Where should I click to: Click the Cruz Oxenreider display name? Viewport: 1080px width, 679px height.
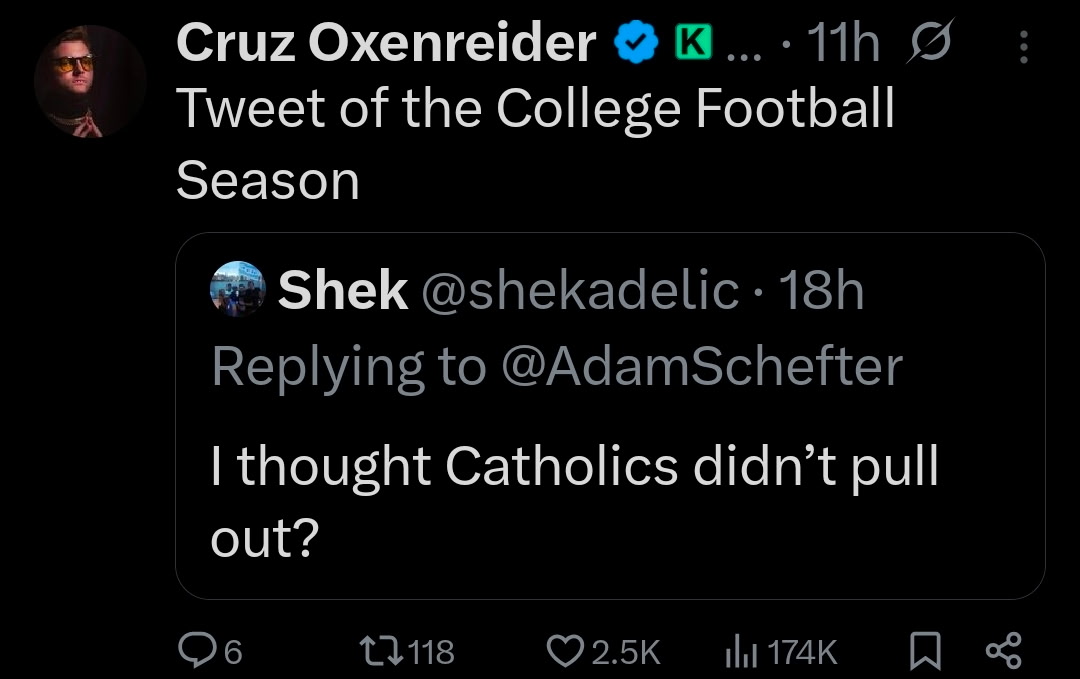(x=386, y=44)
